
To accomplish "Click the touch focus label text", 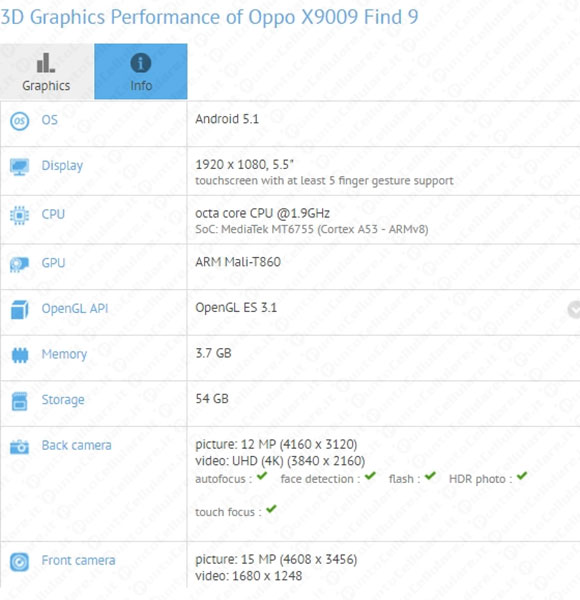I will click(228, 512).
